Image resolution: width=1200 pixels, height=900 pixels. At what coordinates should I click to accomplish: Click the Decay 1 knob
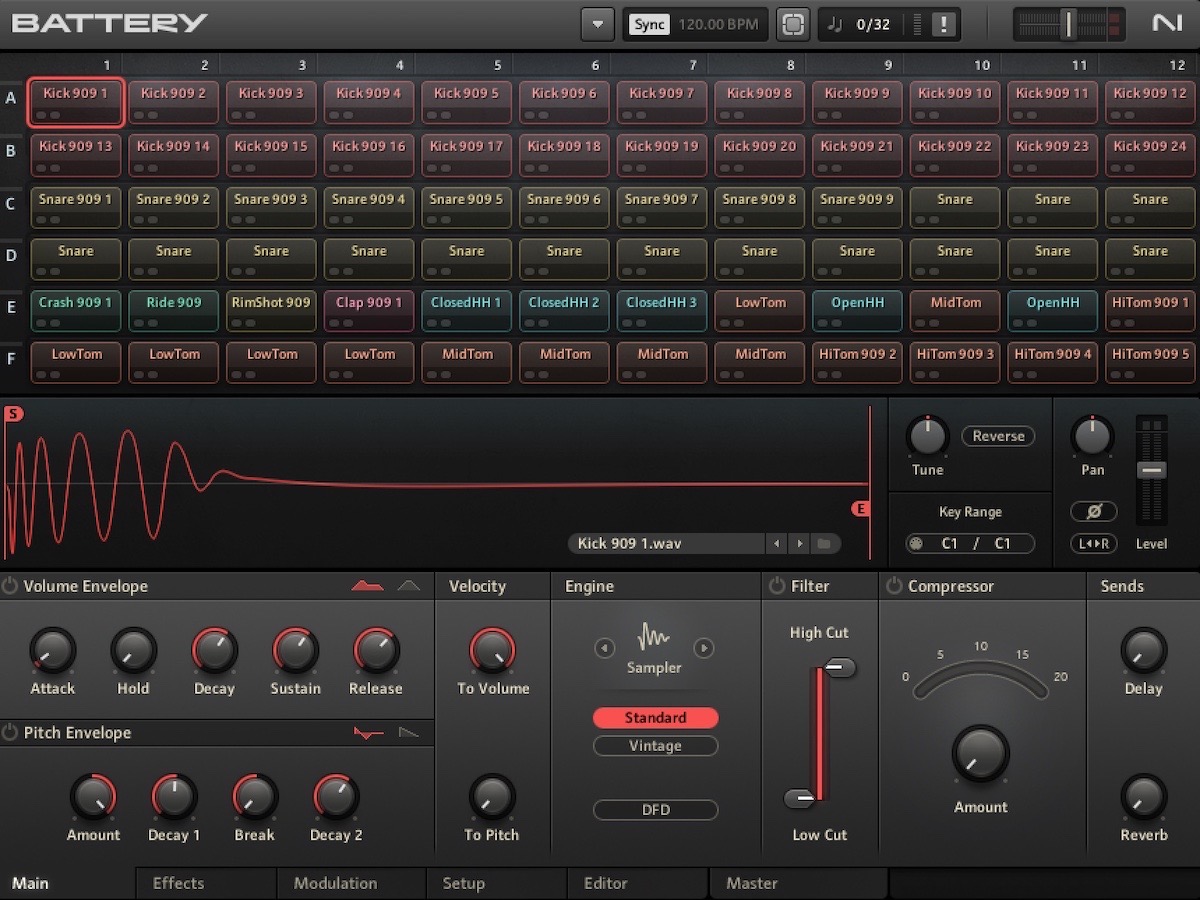[x=174, y=797]
